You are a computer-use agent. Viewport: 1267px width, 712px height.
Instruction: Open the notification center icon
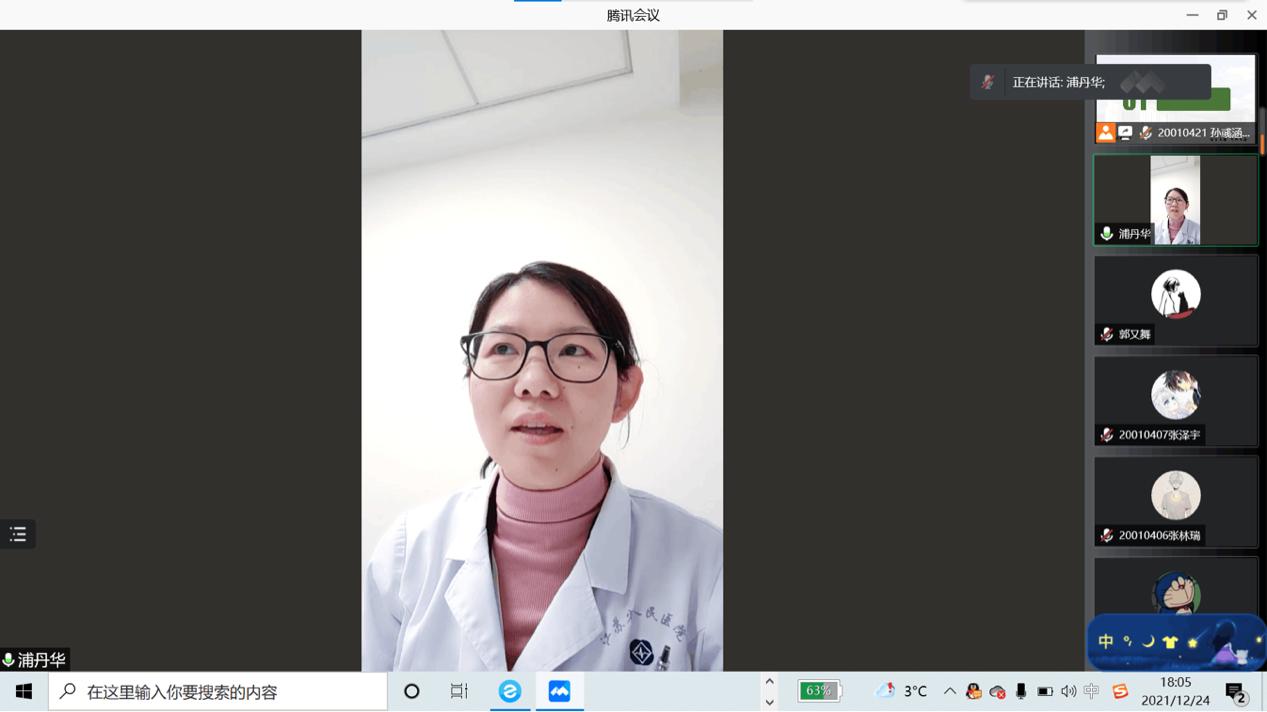[1236, 692]
